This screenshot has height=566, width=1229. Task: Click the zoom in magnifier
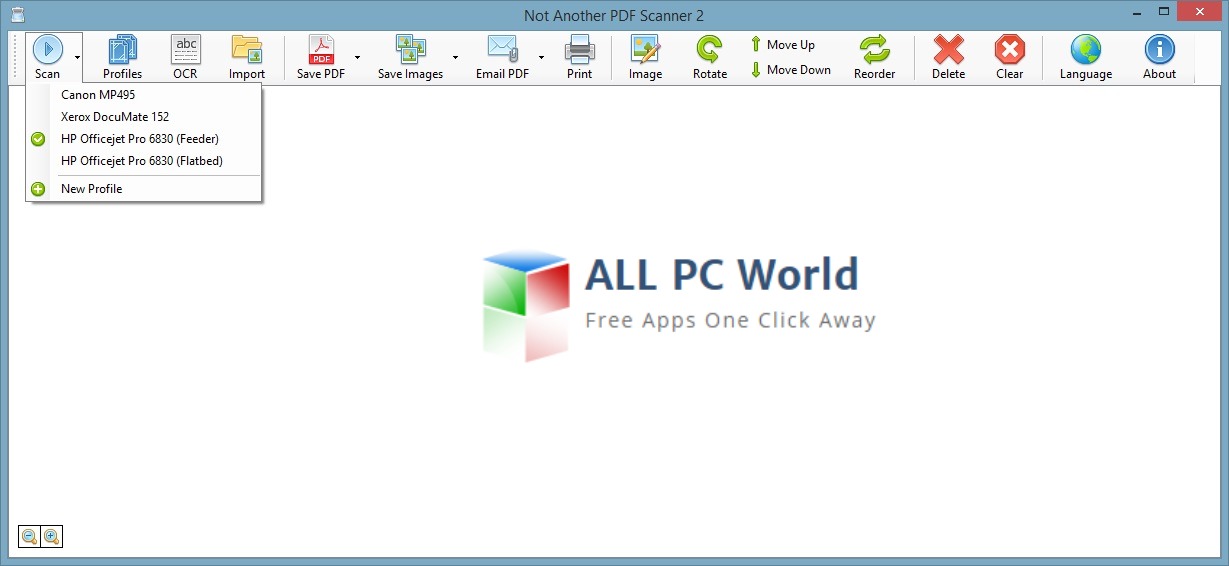[52, 537]
